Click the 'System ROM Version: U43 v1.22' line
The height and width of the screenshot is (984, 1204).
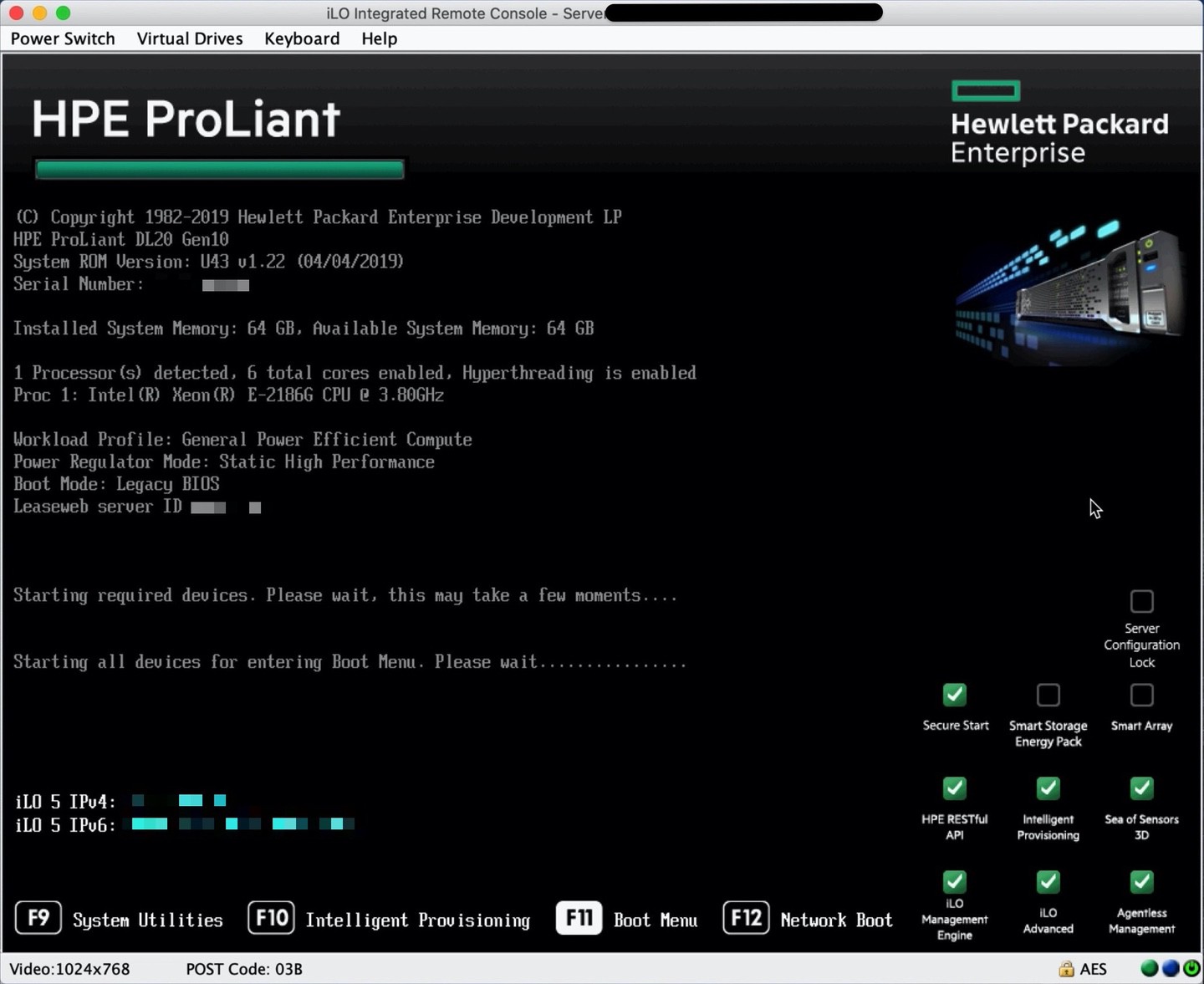208,262
